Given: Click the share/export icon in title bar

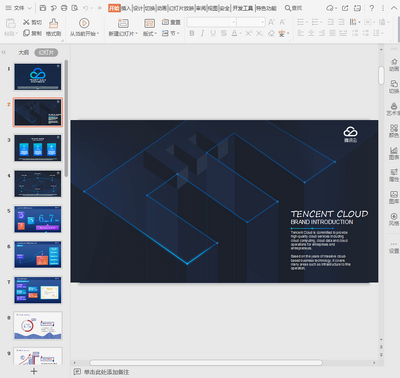Looking at the screenshot, I should tap(345, 8).
